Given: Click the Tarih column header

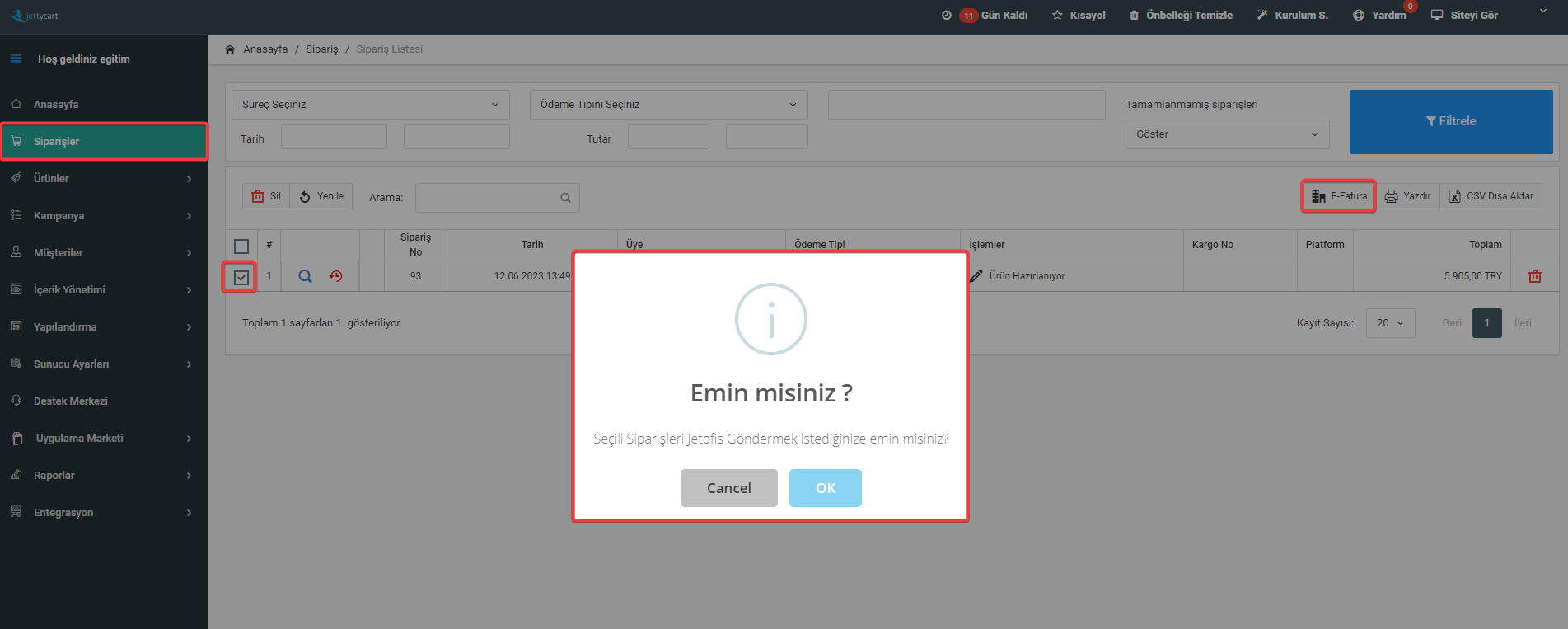Looking at the screenshot, I should [532, 245].
